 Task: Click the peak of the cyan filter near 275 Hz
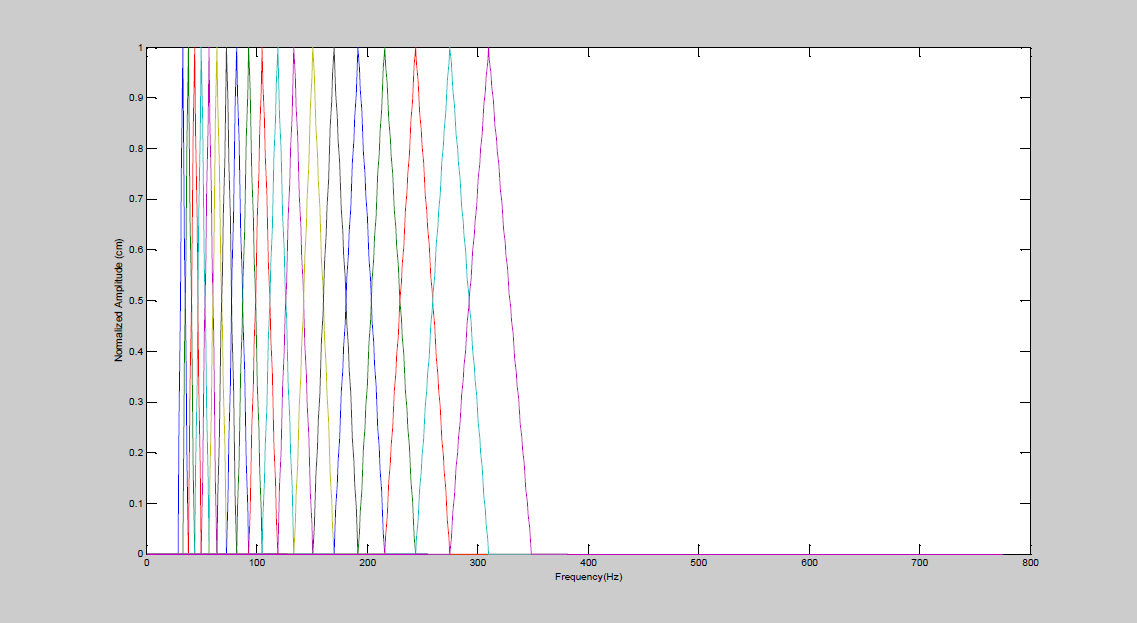point(450,49)
